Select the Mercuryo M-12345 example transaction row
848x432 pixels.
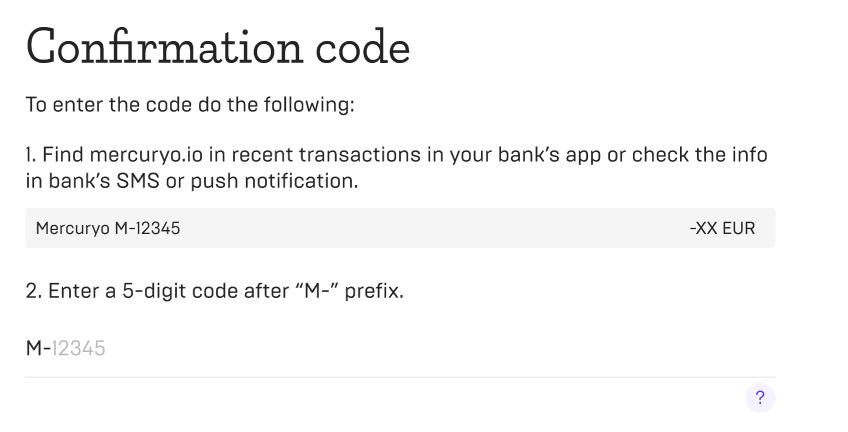(x=400, y=228)
